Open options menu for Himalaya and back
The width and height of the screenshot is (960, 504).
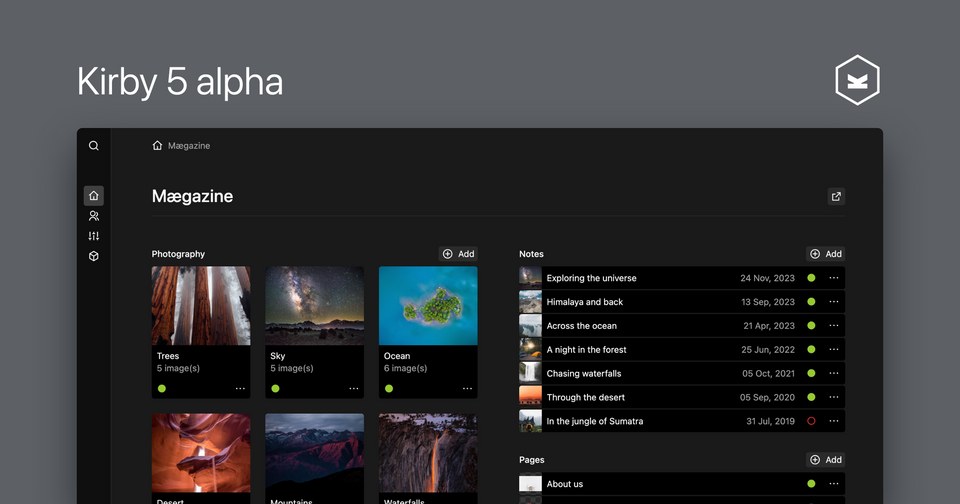coord(834,302)
